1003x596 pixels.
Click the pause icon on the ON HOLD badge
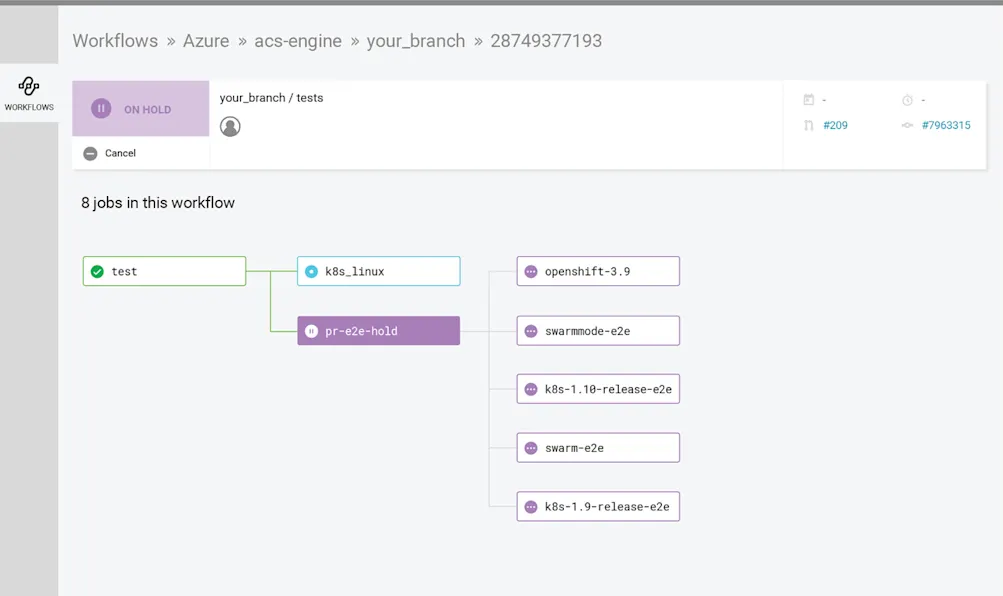(x=100, y=108)
